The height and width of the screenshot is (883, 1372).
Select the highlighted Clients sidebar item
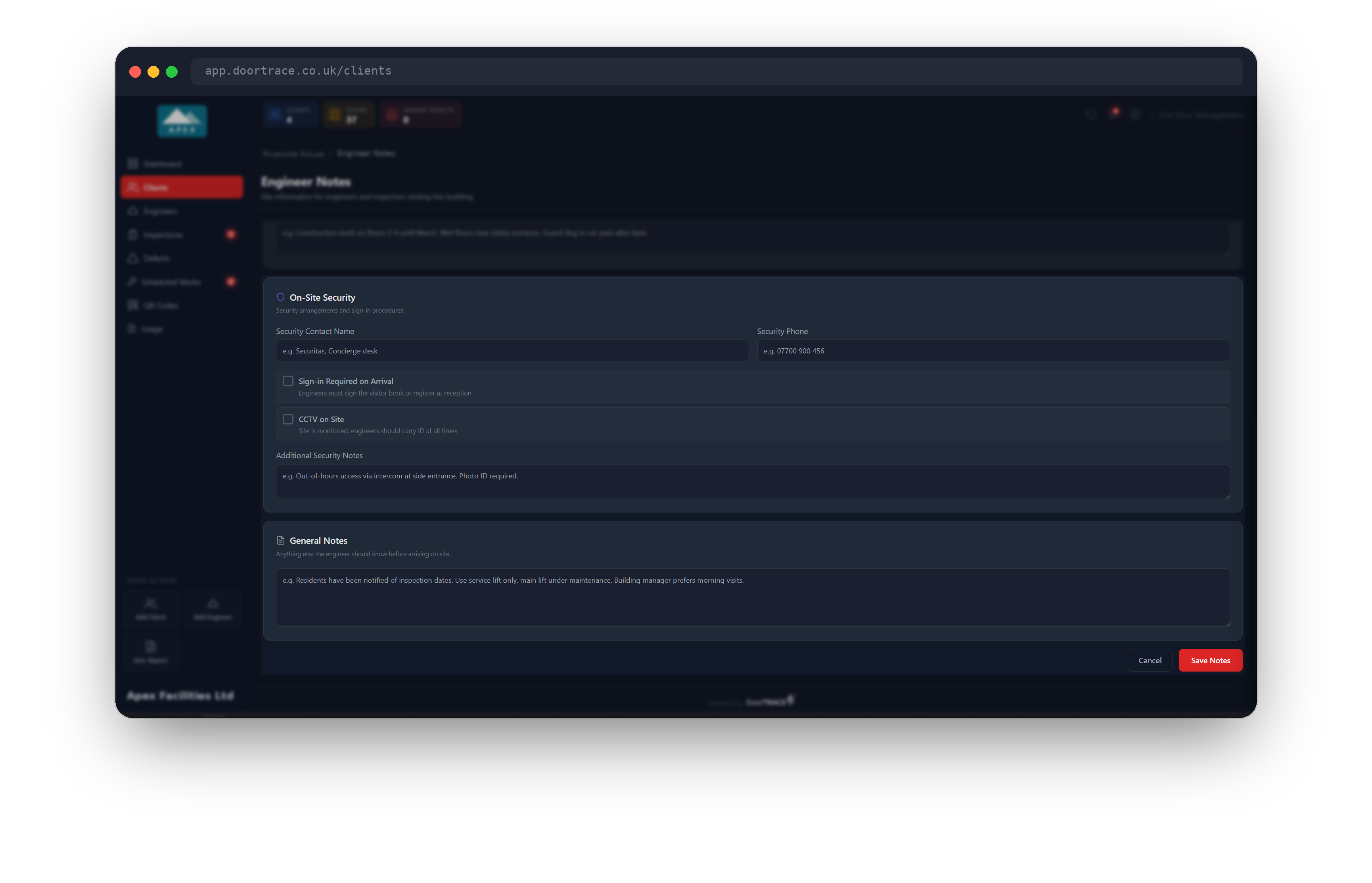[182, 188]
